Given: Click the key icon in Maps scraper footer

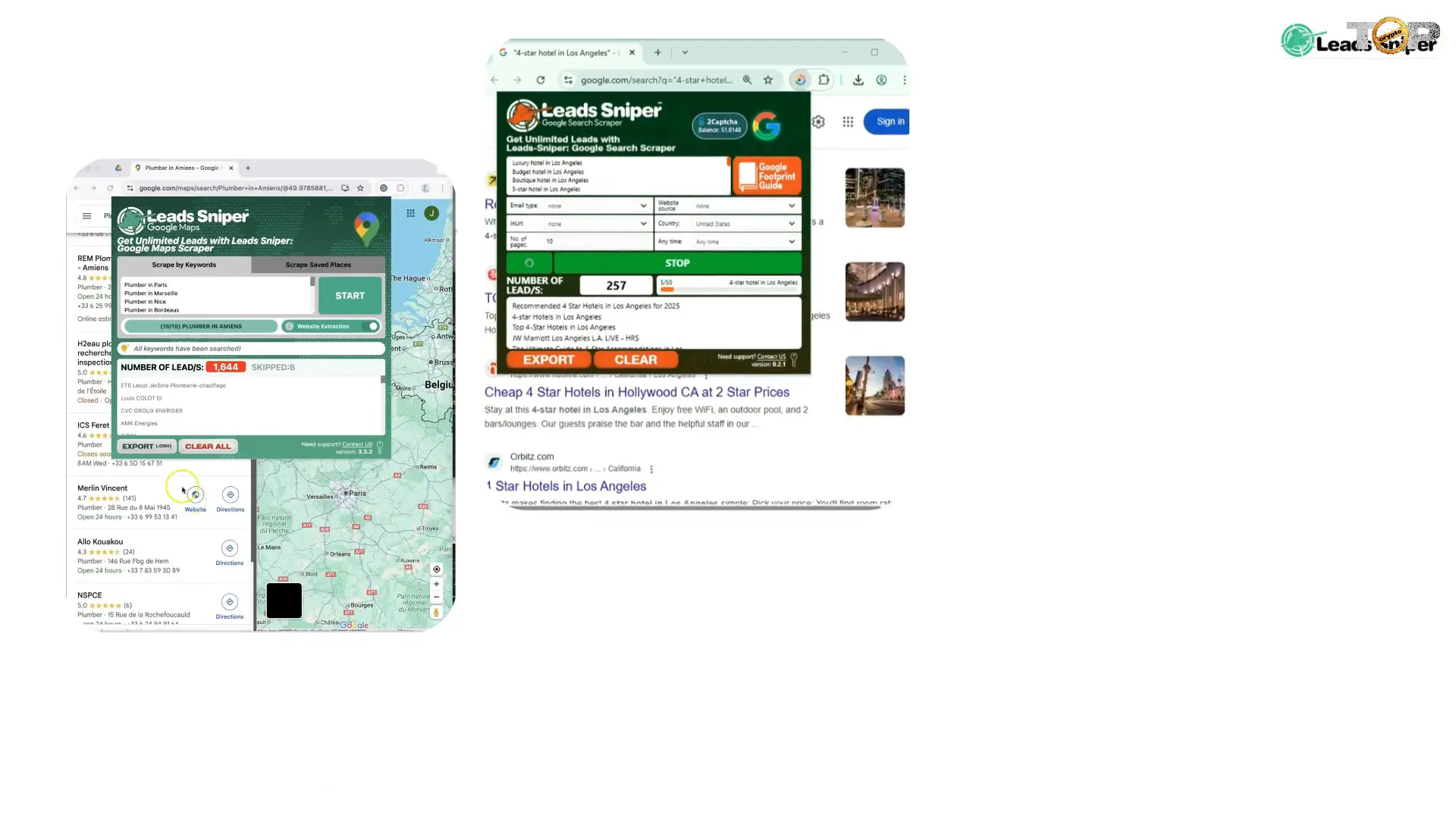Looking at the screenshot, I should (380, 447).
